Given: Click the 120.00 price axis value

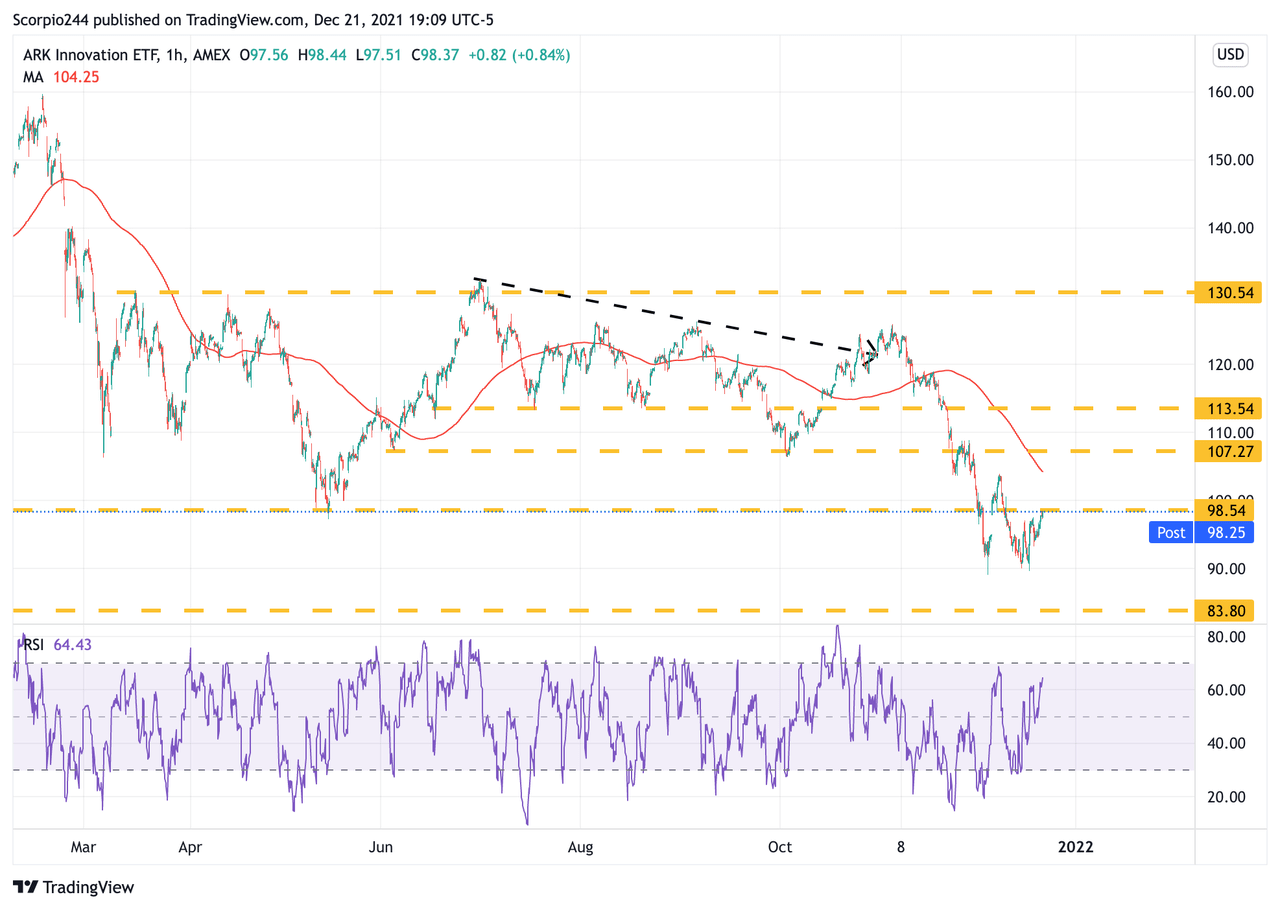Looking at the screenshot, I should coord(1230,364).
